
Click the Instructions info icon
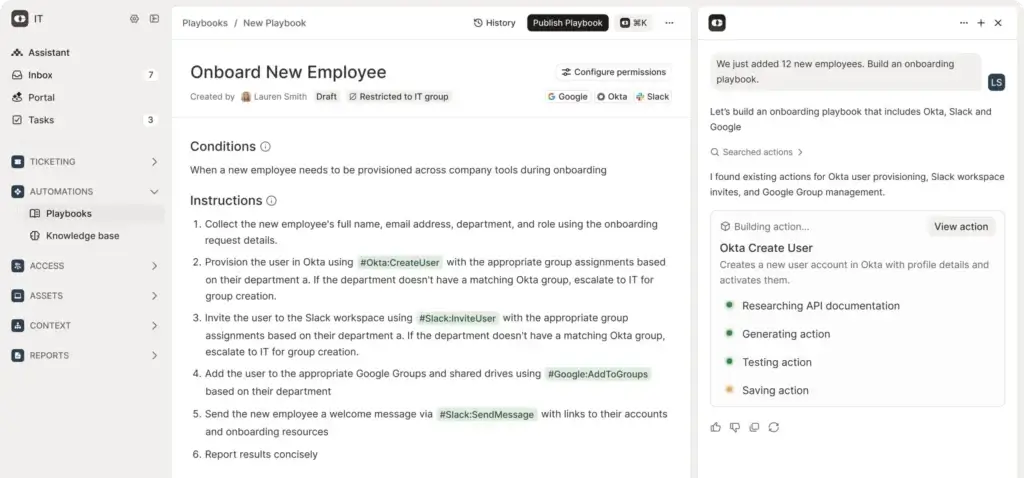(272, 201)
